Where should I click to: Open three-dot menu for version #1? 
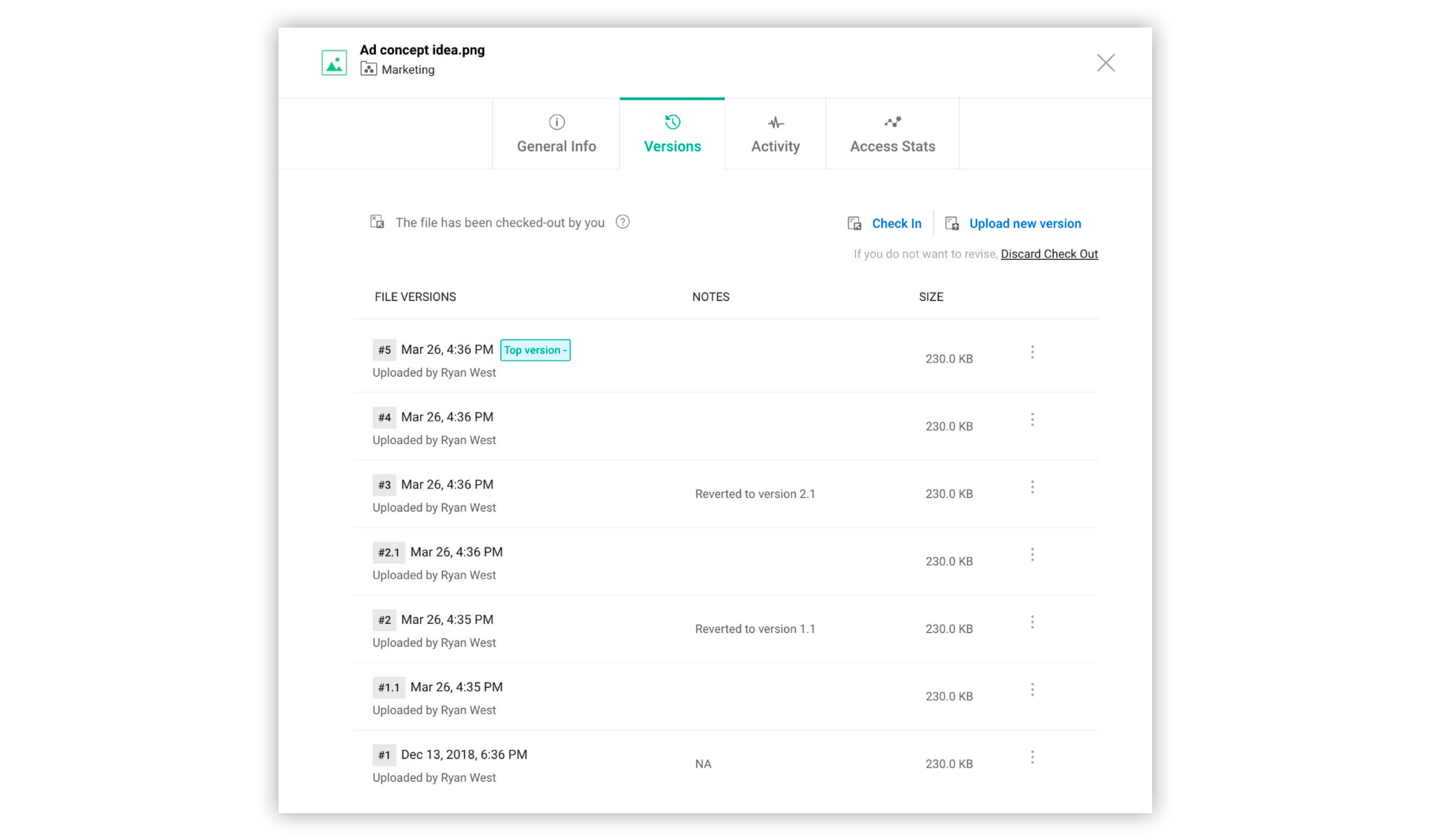pos(1032,757)
